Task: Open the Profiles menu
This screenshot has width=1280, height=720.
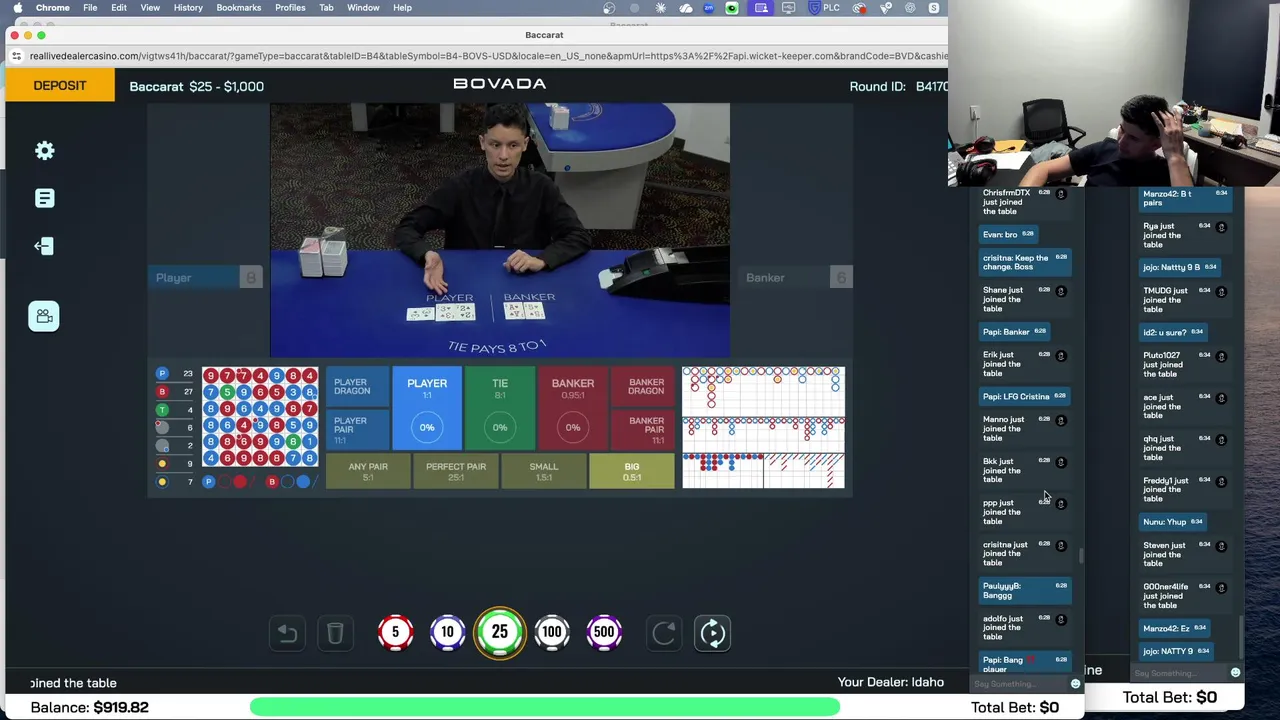Action: (x=290, y=7)
